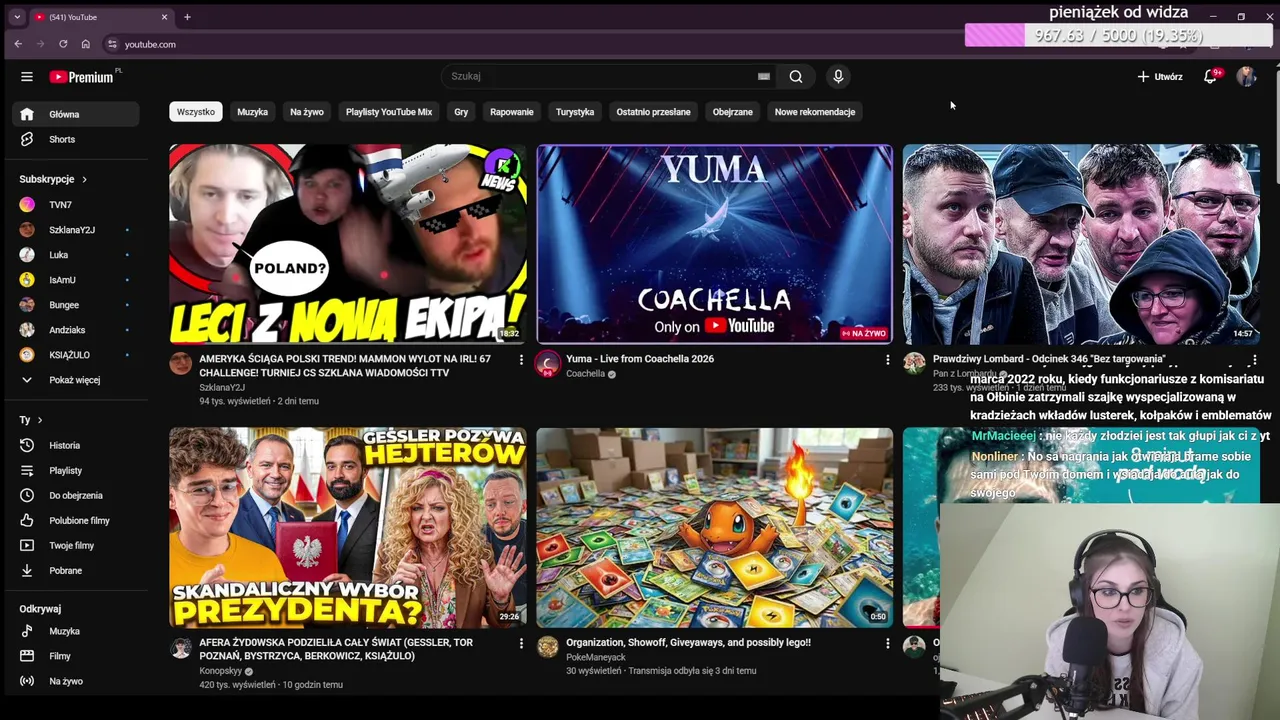Open the account avatar menu
1280x720 pixels.
pyautogui.click(x=1246, y=76)
